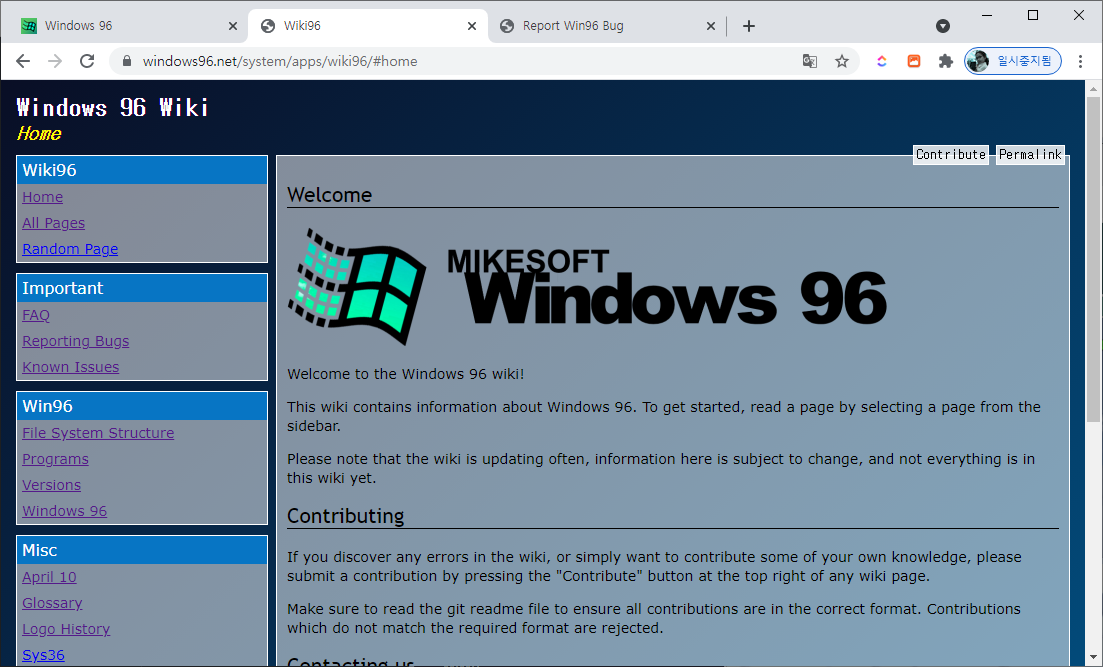The image size is (1103, 667).
Task: Open Chrome's three-dot menu
Action: point(1080,61)
